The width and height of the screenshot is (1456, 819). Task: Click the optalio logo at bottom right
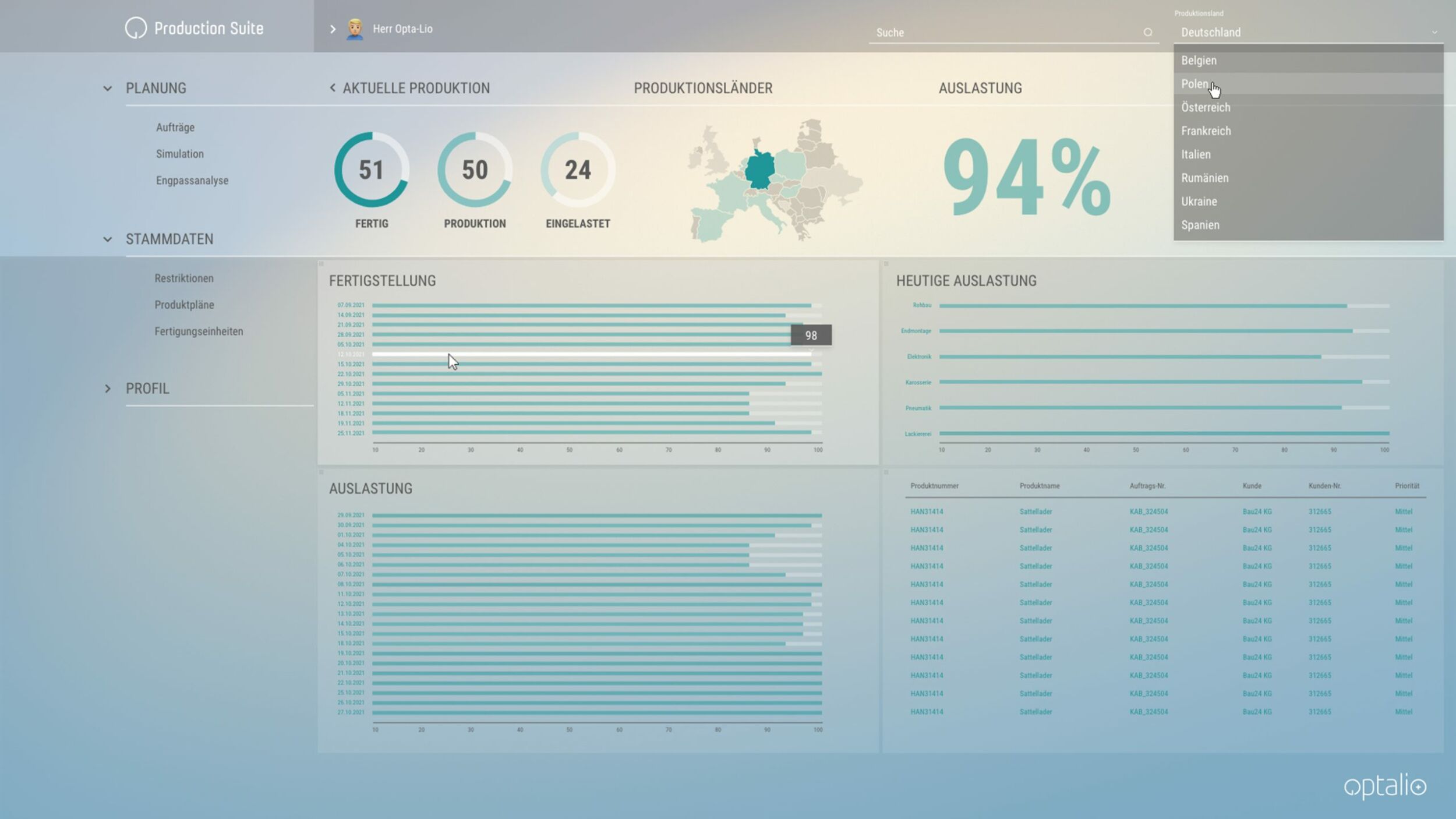point(1384,786)
